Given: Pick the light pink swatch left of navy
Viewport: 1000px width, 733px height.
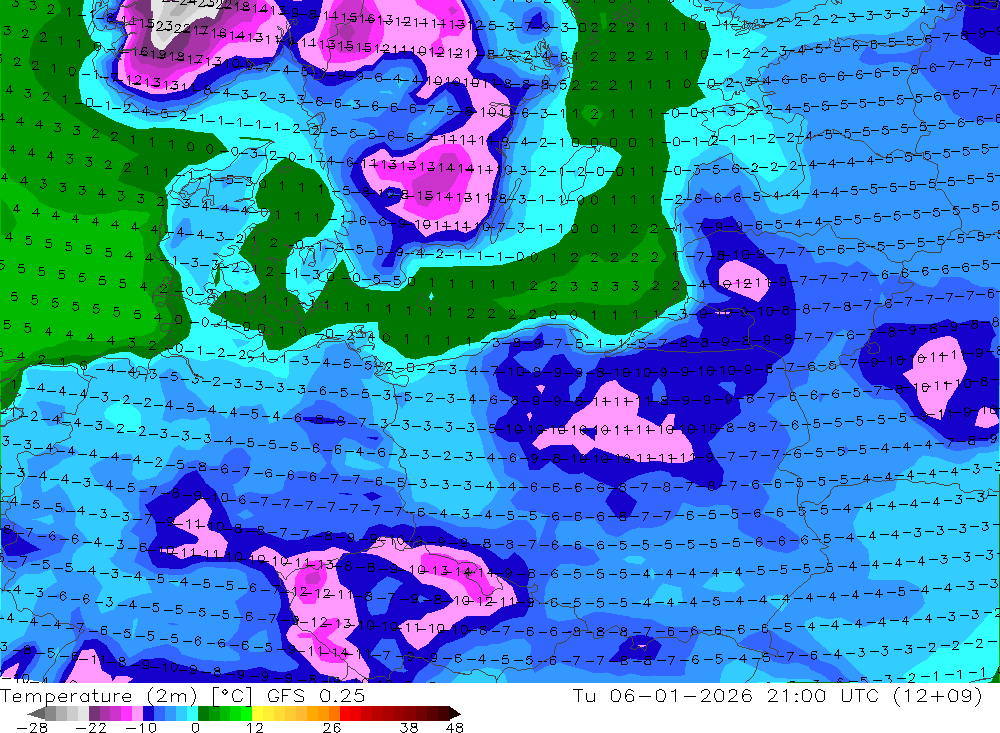Looking at the screenshot, I should coord(137,713).
